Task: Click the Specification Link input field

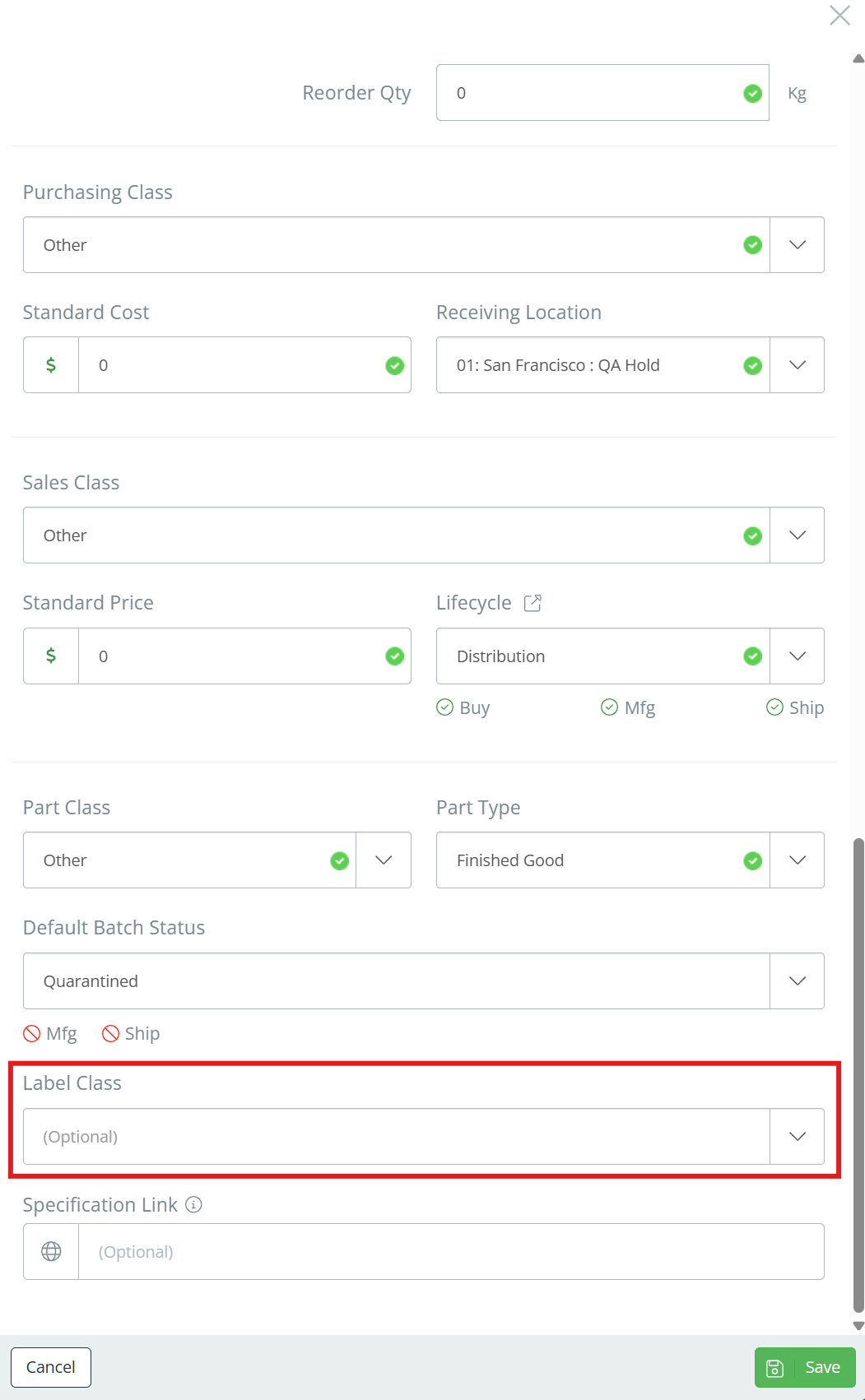Action: click(x=451, y=1251)
